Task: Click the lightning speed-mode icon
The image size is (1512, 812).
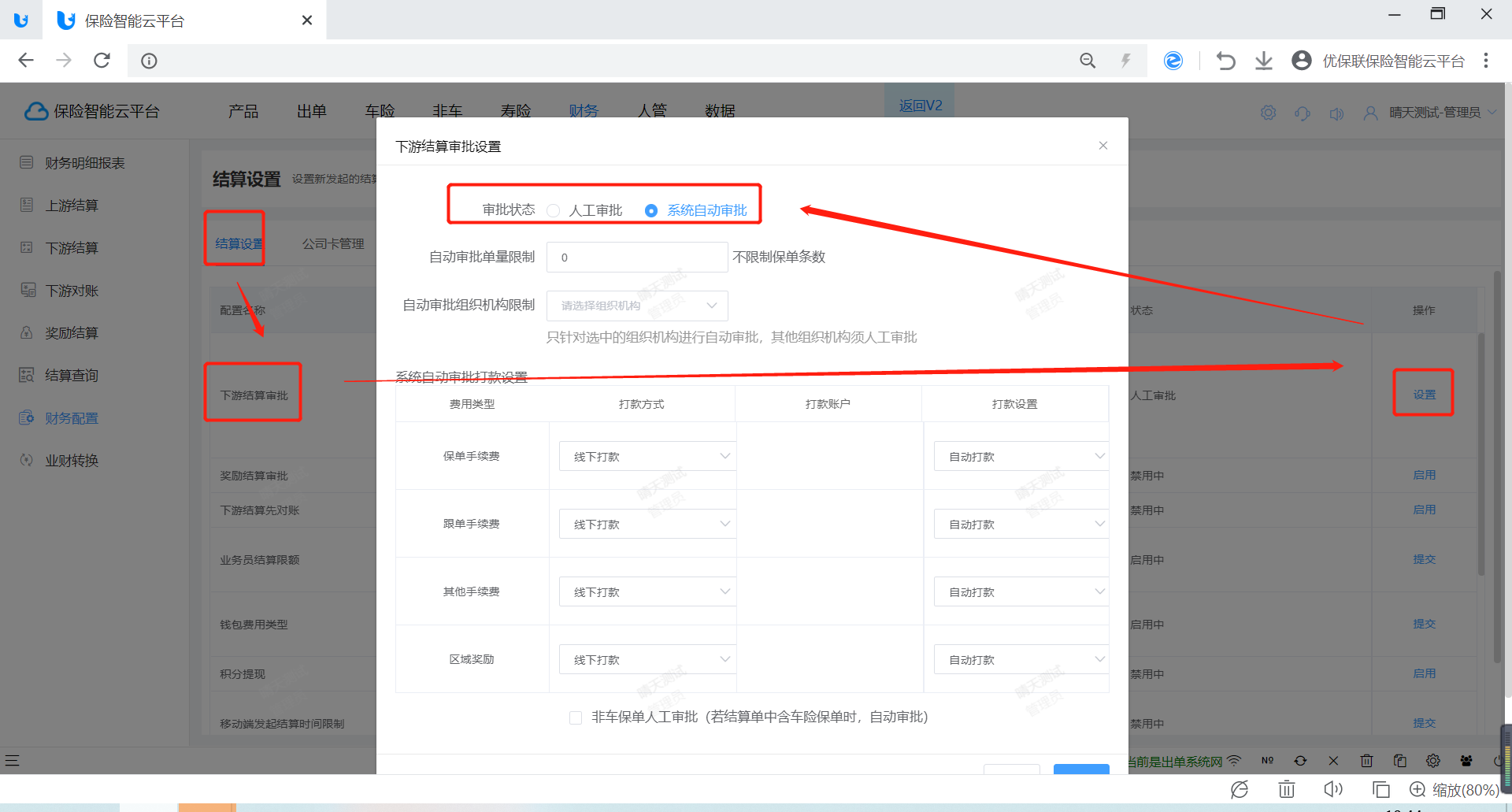Action: pyautogui.click(x=1126, y=61)
